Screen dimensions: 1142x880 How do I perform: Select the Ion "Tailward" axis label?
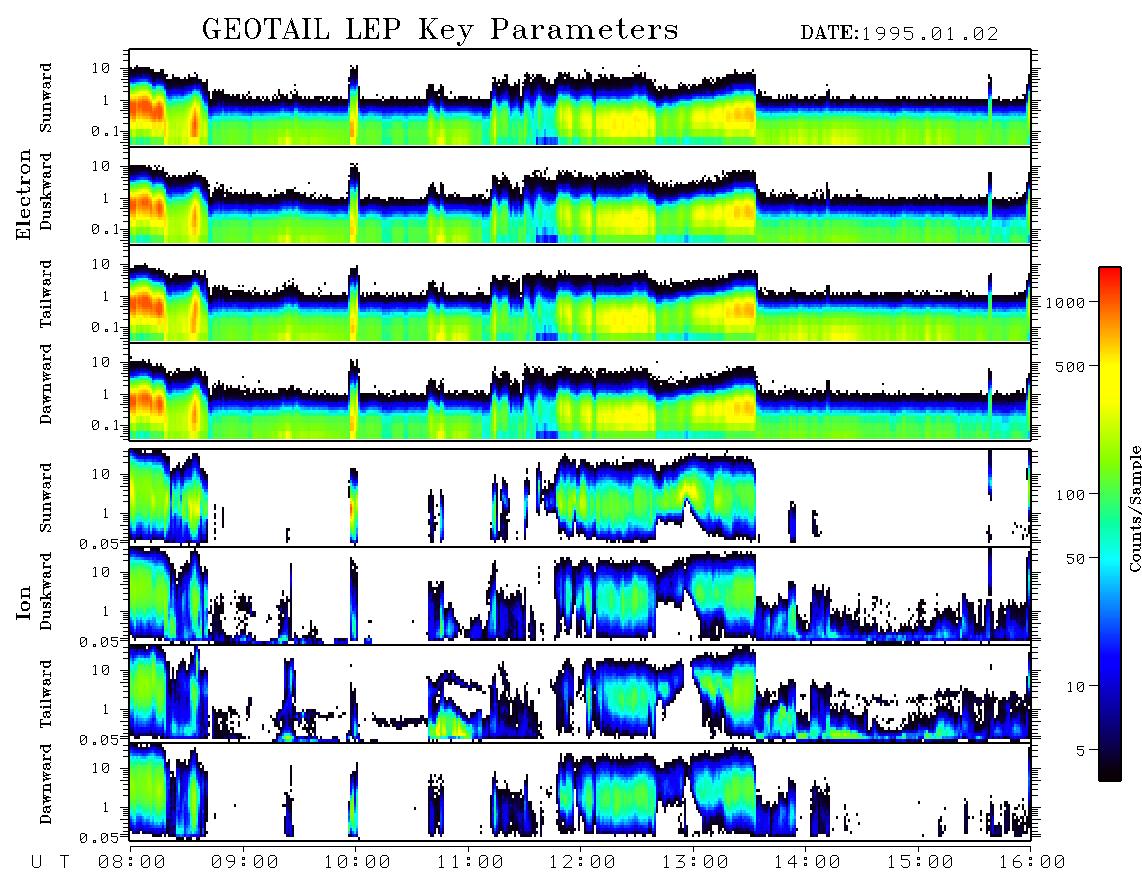[x=45, y=694]
